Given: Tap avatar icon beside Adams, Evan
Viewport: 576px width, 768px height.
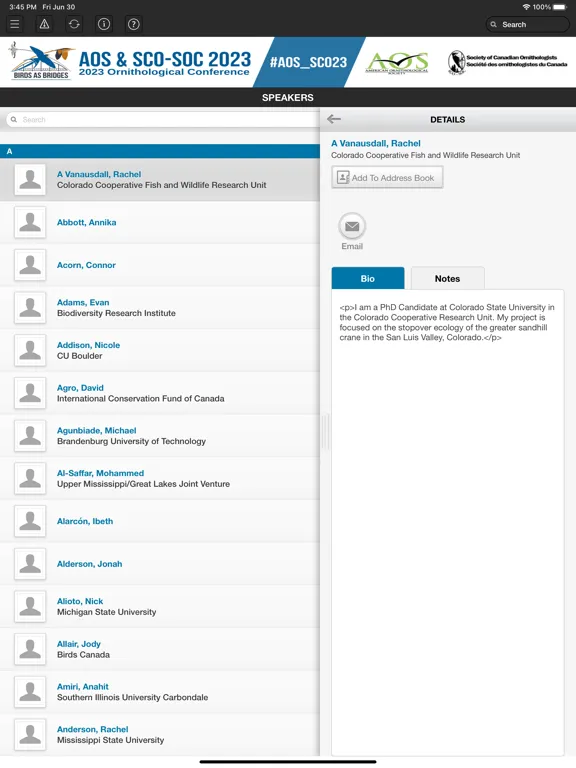Looking at the screenshot, I should click(30, 308).
